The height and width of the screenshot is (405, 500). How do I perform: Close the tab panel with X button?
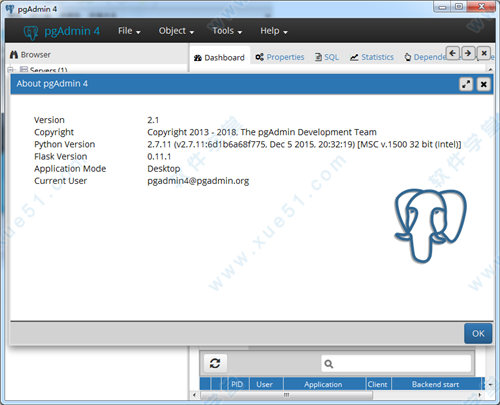pyautogui.click(x=484, y=53)
